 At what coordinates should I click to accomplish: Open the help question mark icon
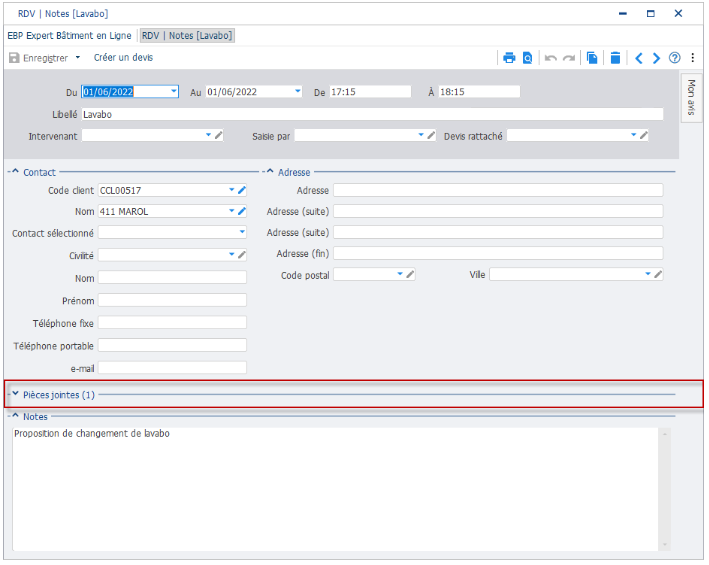pos(675,58)
